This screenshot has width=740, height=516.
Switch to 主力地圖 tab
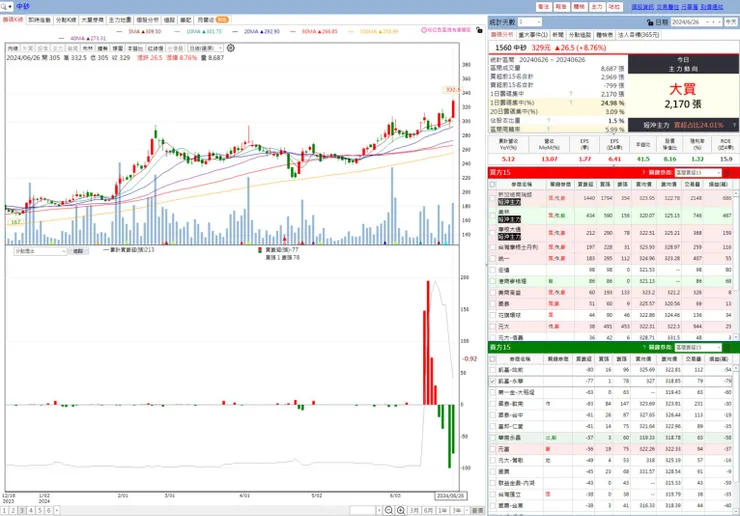coord(120,20)
